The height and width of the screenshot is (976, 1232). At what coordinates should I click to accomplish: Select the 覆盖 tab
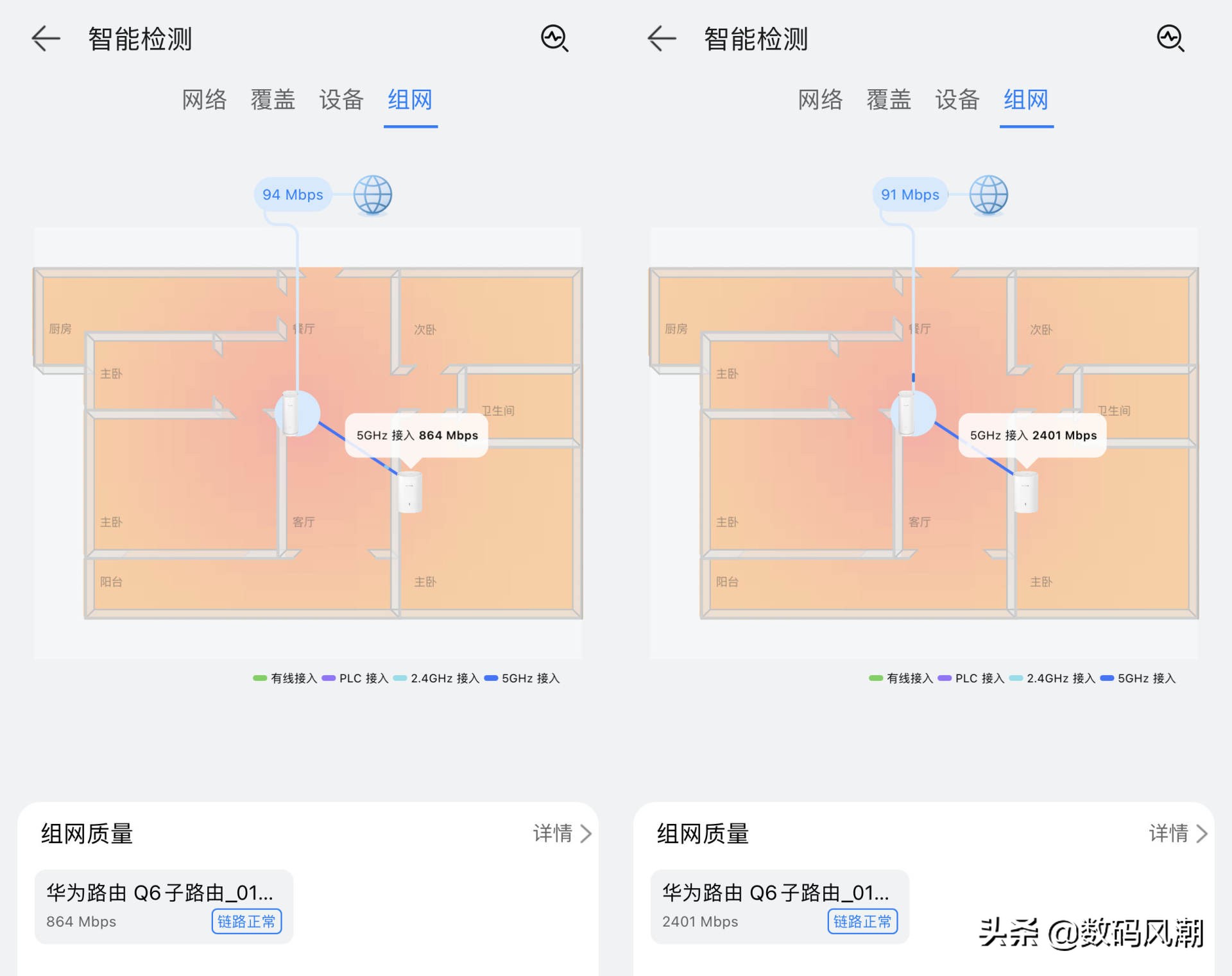point(272,101)
